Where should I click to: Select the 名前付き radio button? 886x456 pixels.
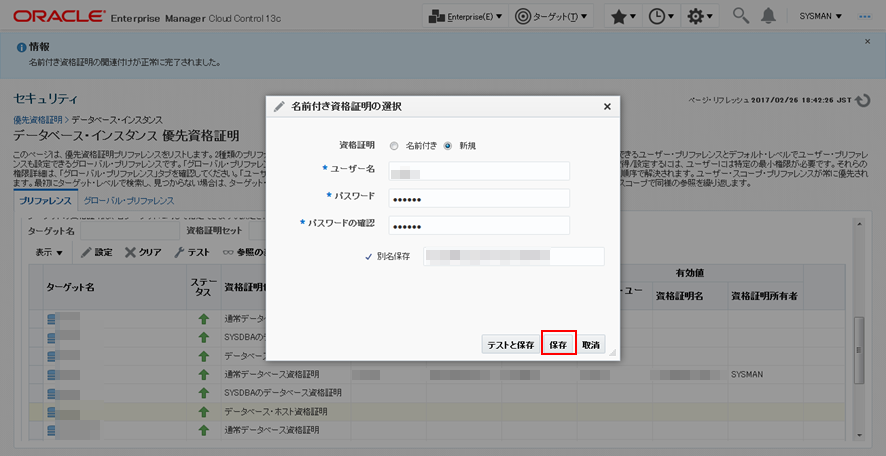[394, 146]
